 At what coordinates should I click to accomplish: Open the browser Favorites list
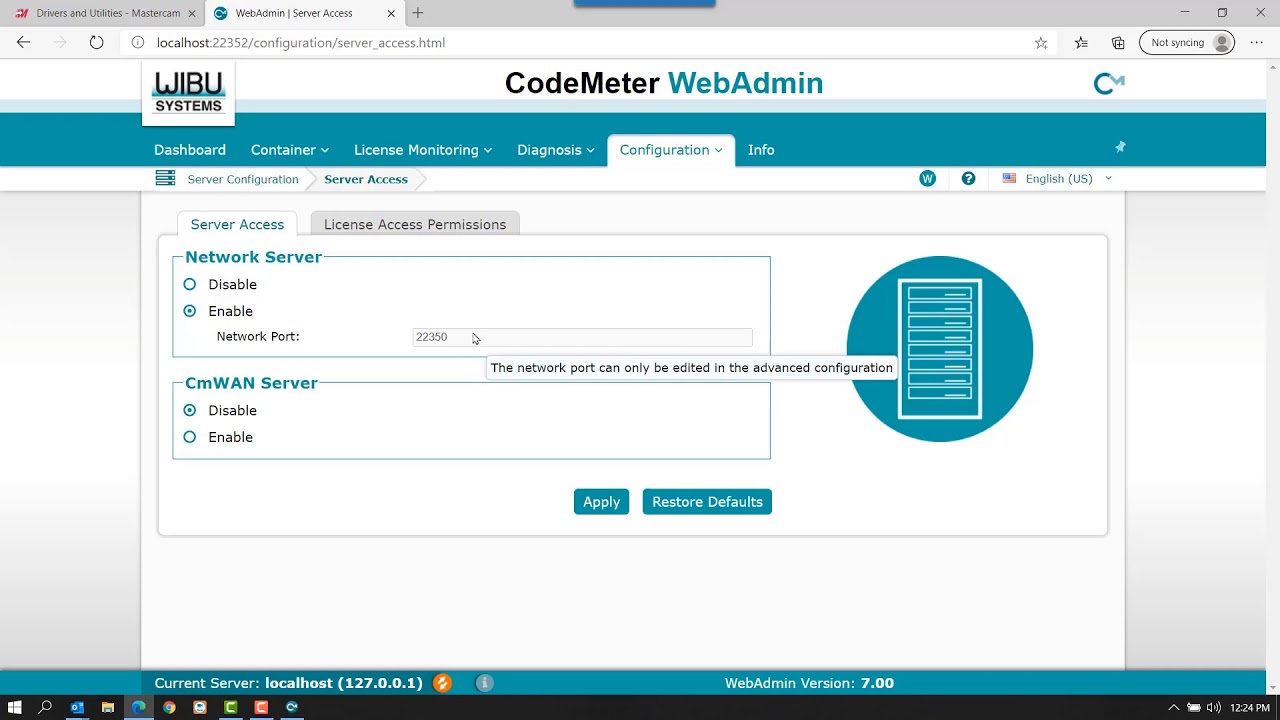pos(1081,43)
